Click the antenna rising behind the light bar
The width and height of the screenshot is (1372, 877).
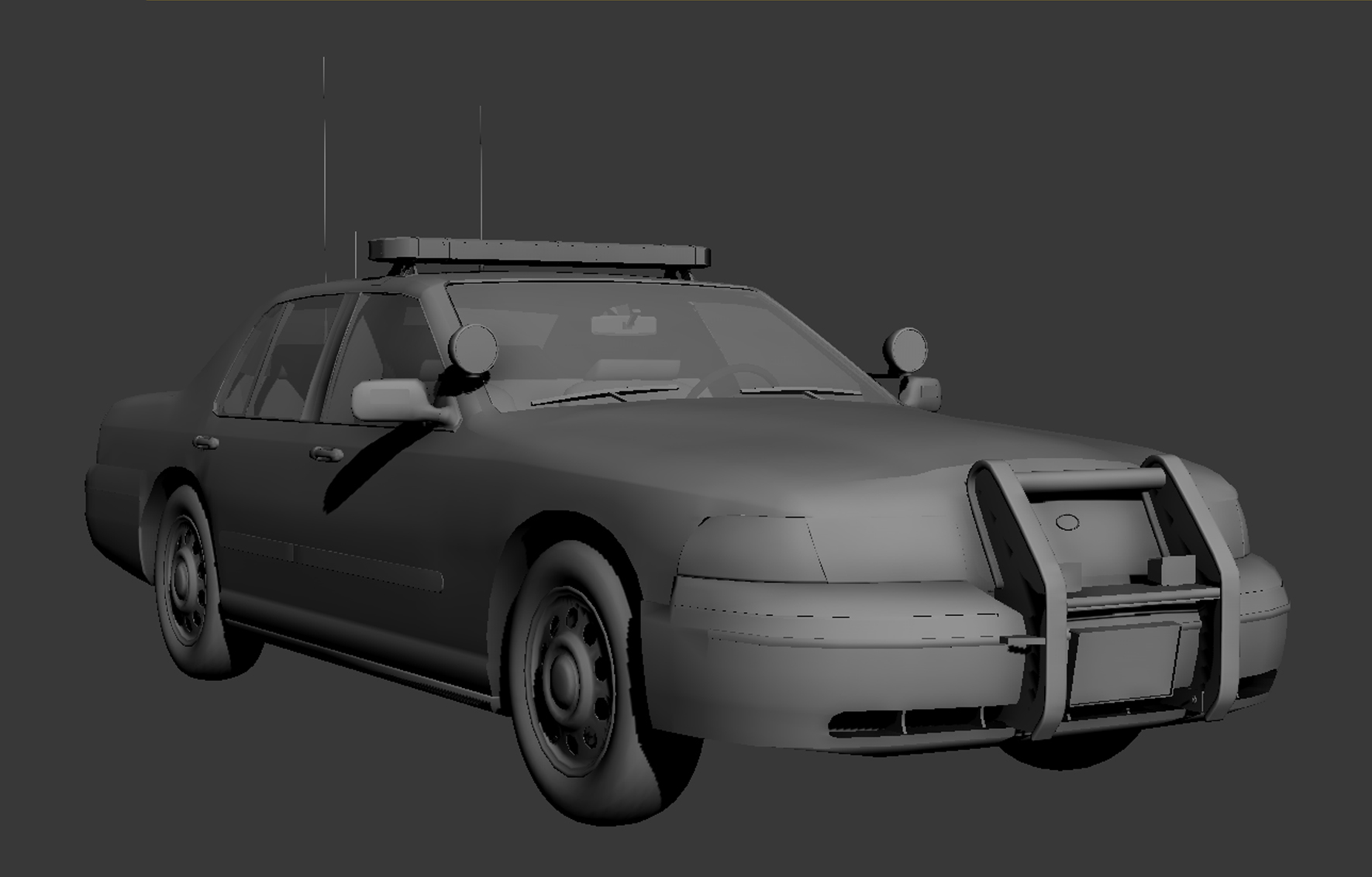click(x=481, y=170)
